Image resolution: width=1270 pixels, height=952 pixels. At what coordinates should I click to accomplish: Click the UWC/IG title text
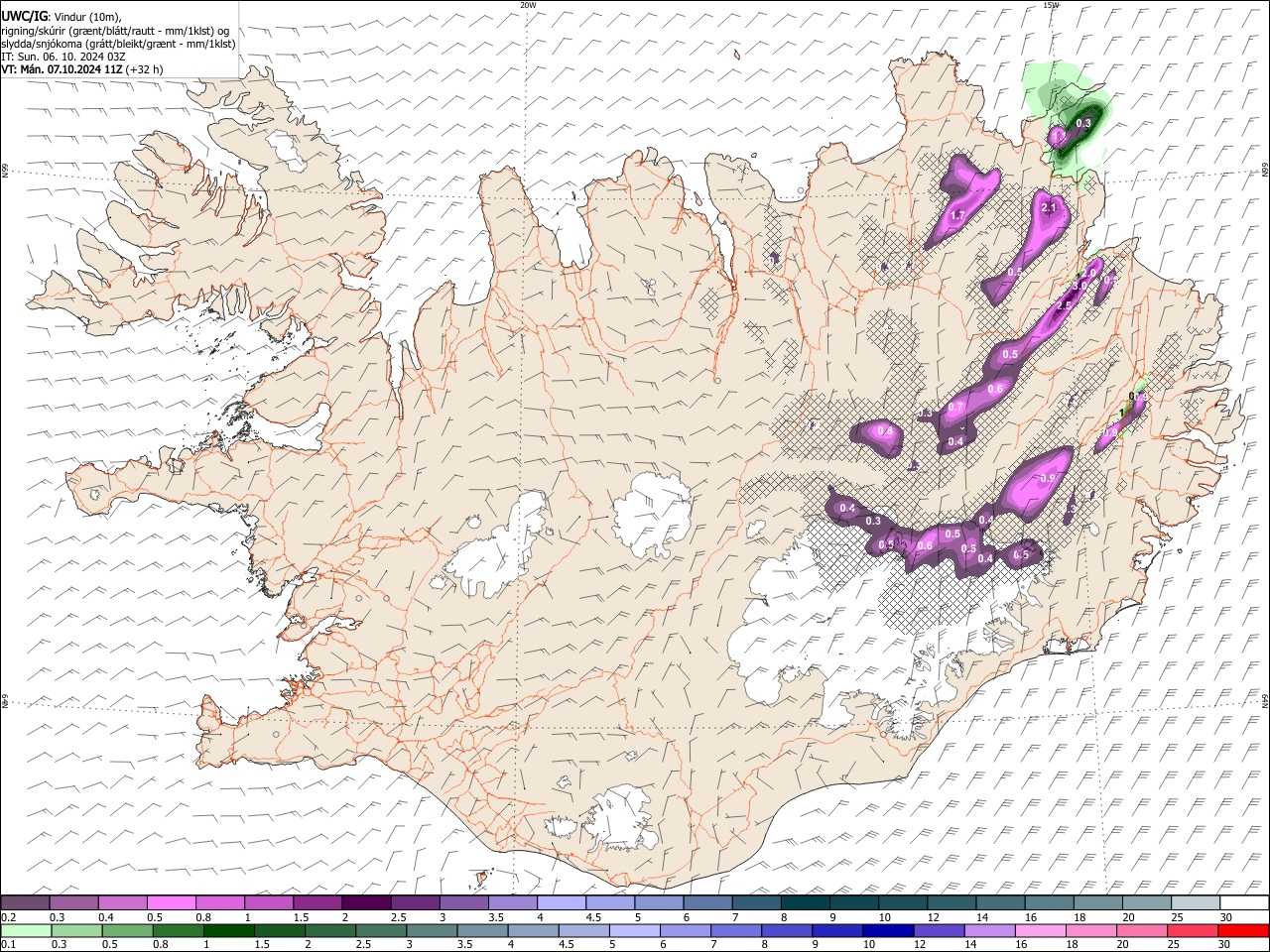point(23,16)
